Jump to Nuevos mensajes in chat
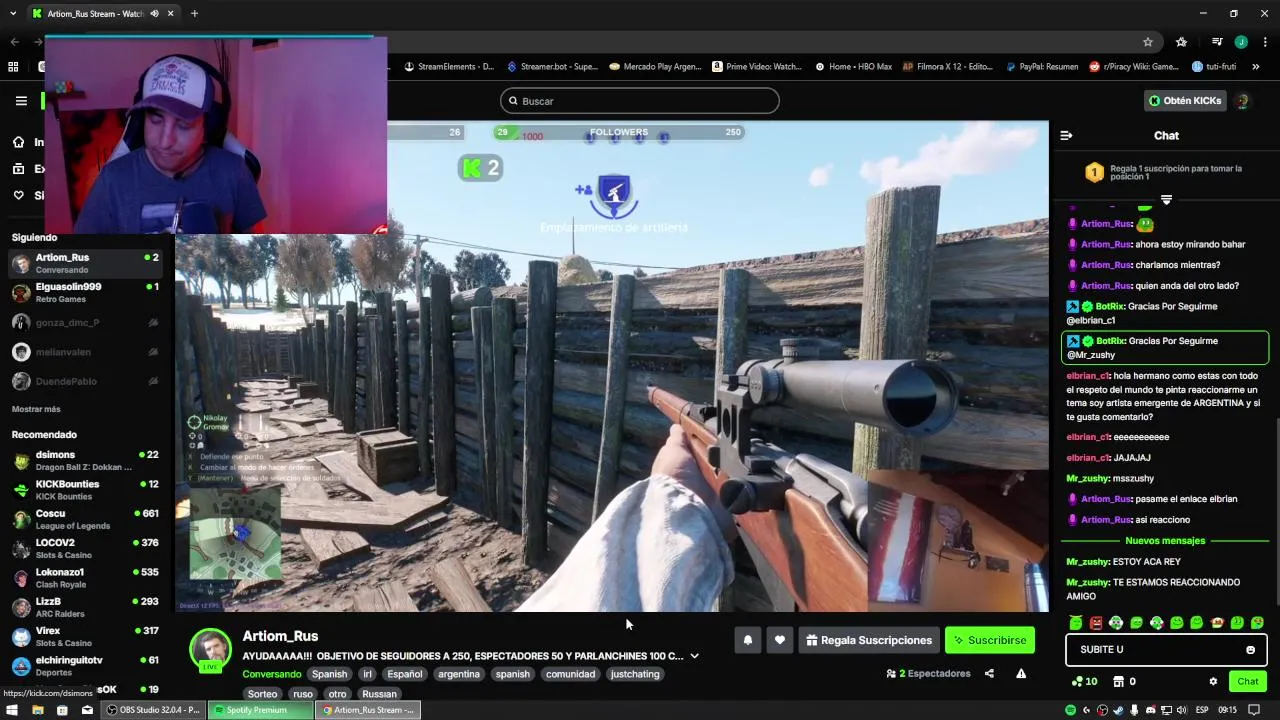The image size is (1280, 720). click(x=1165, y=541)
